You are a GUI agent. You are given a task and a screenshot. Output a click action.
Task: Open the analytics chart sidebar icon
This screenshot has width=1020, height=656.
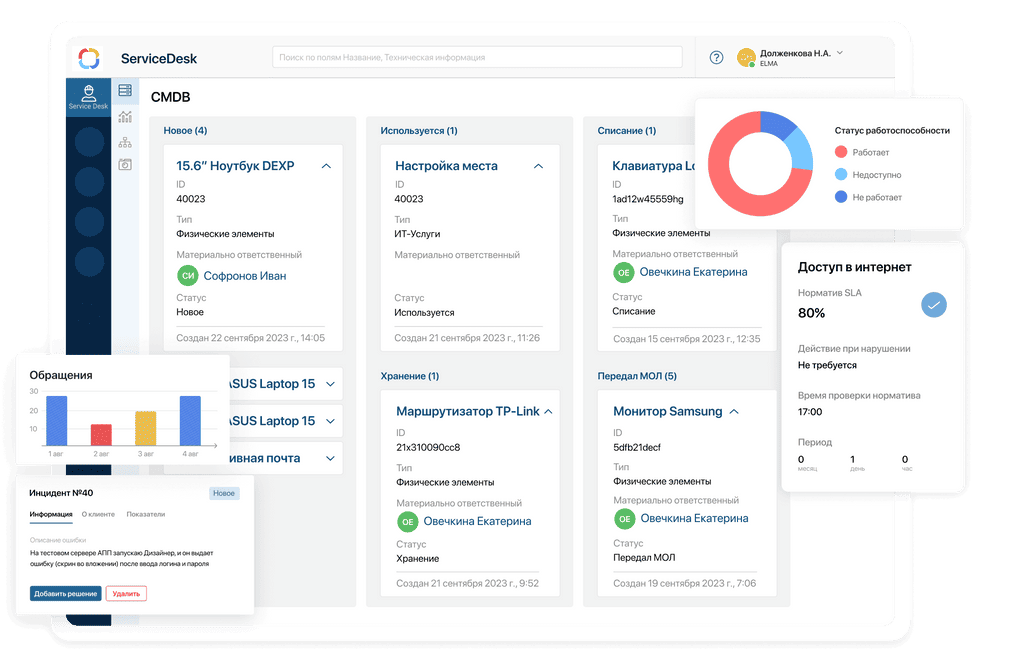coord(125,117)
